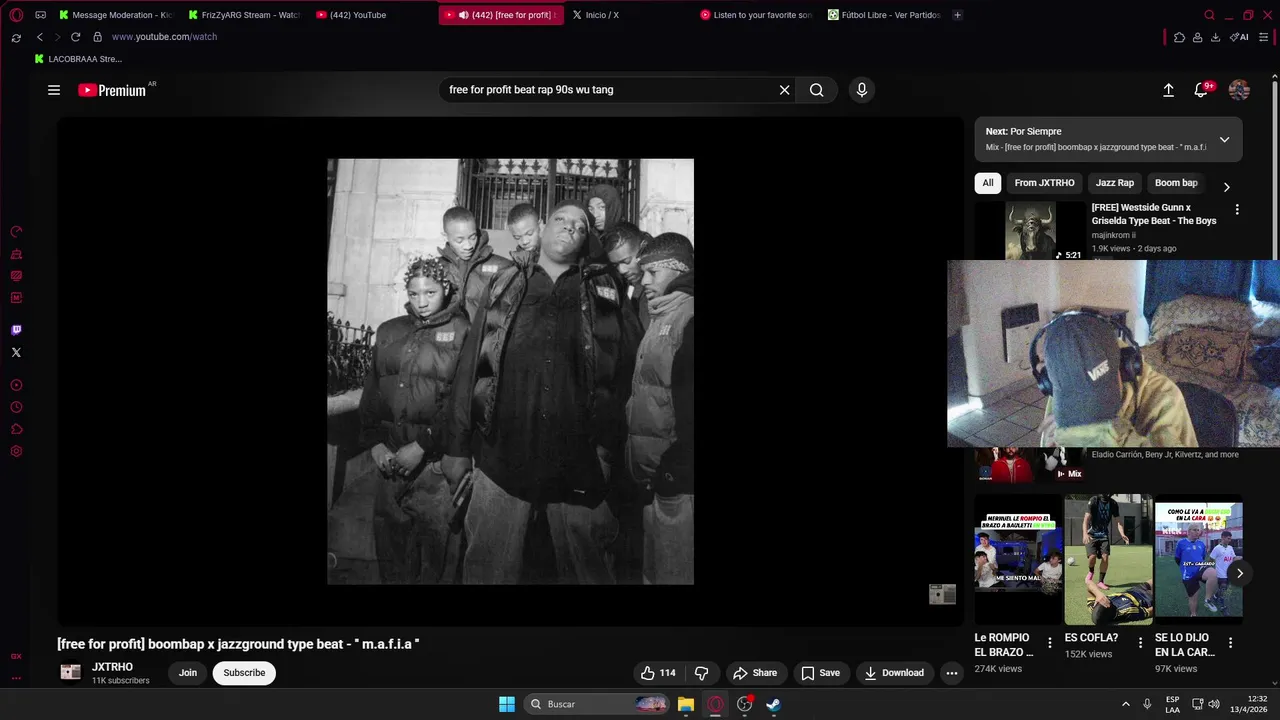Screen dimensions: 1280x720
Task: Open LACOBRAAA Stream bookmark
Action: coord(78,59)
